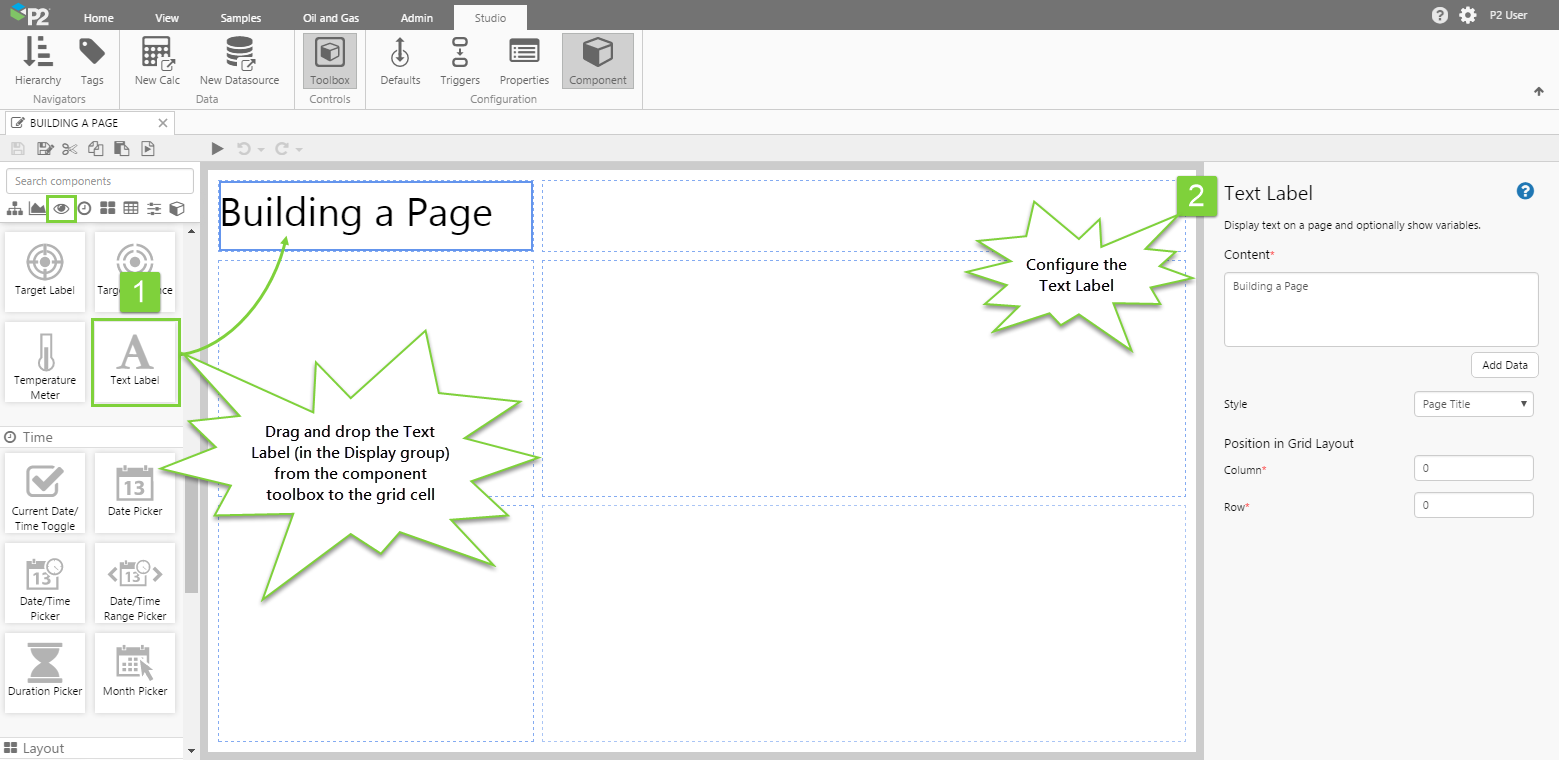Open the Hierarchy navigator
This screenshot has height=760, width=1559.
point(38,61)
